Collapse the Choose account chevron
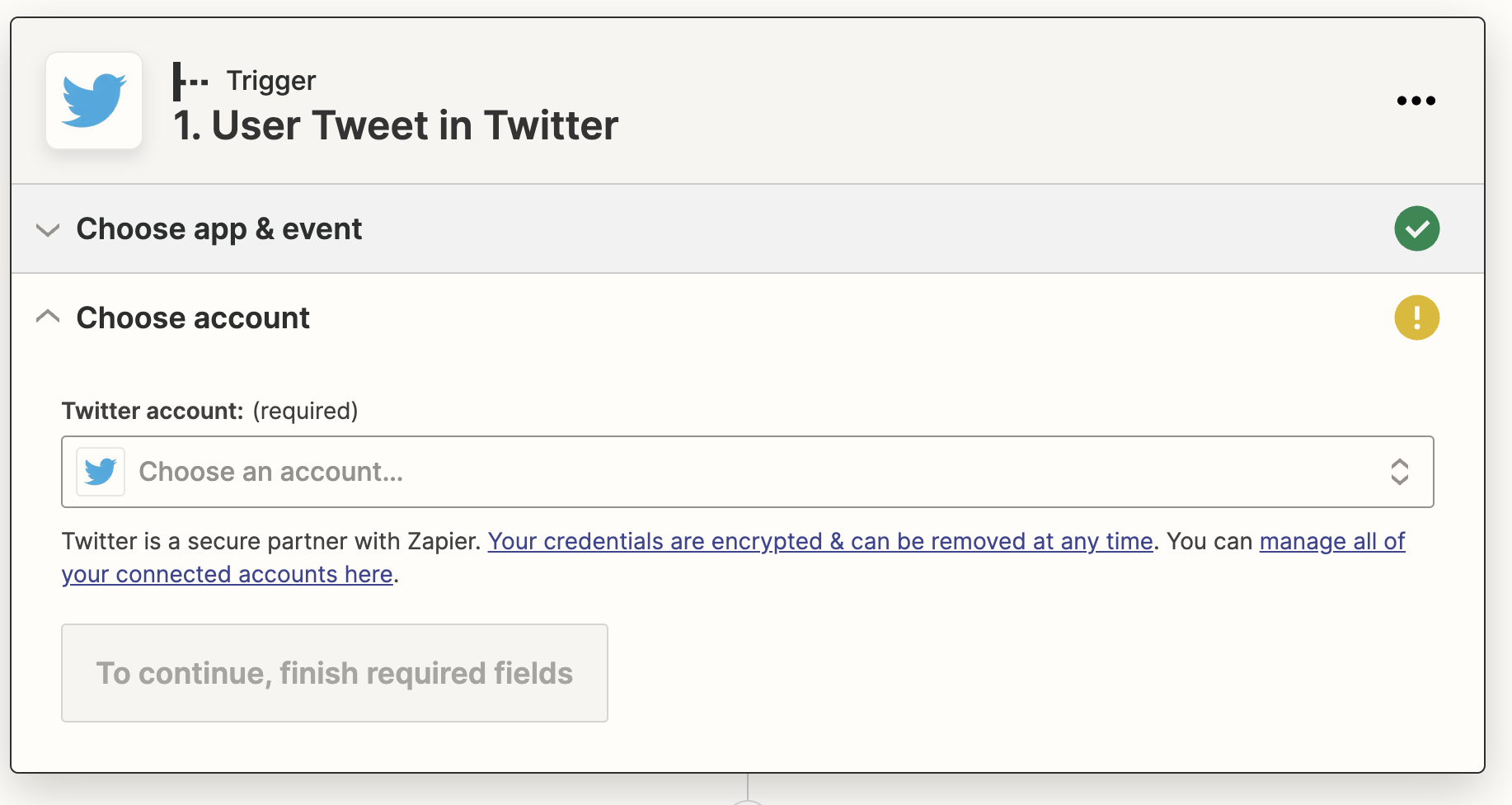Screen dimensions: 1512x805 click(x=48, y=317)
